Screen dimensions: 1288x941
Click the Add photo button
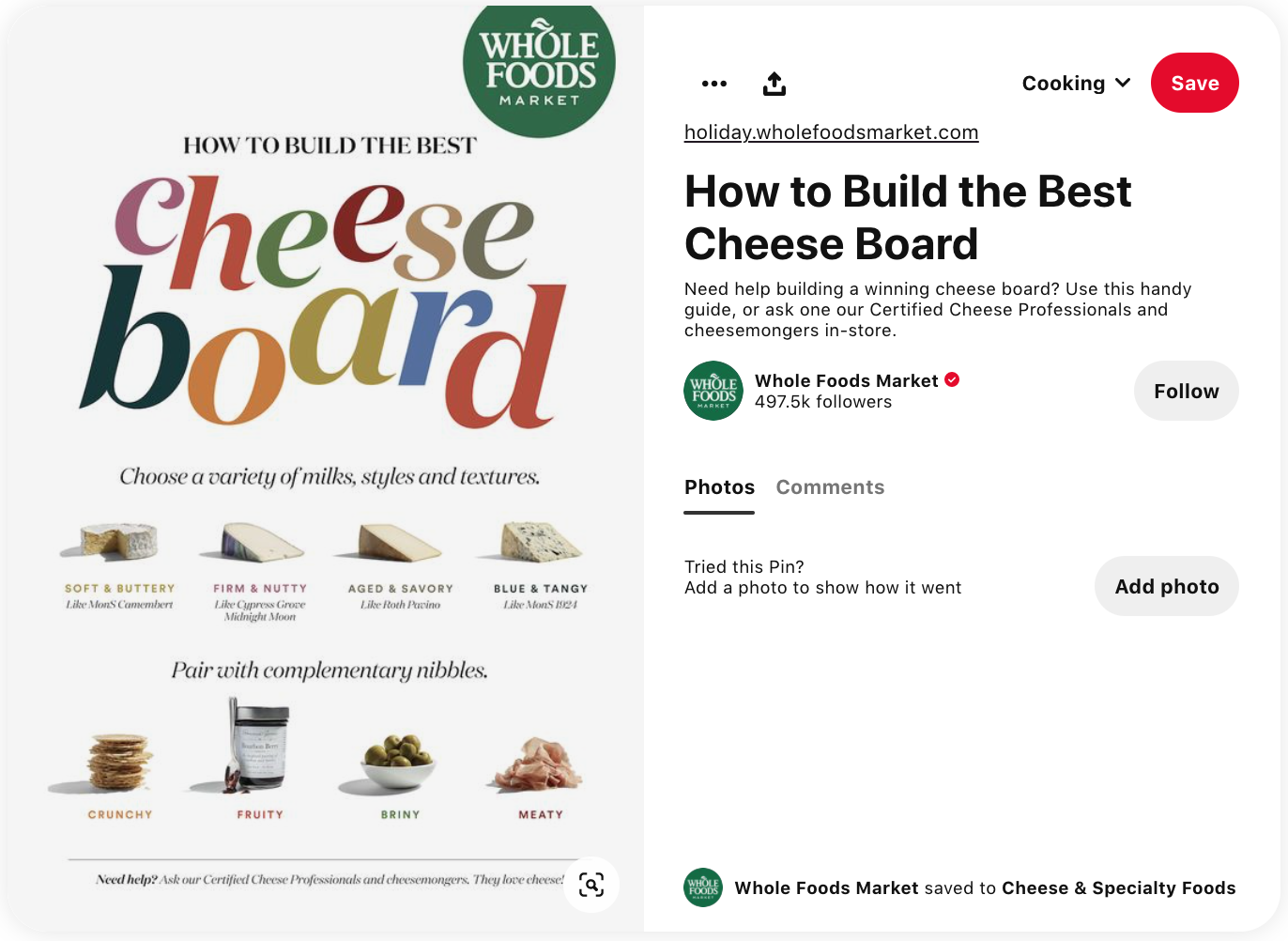pyautogui.click(x=1167, y=586)
